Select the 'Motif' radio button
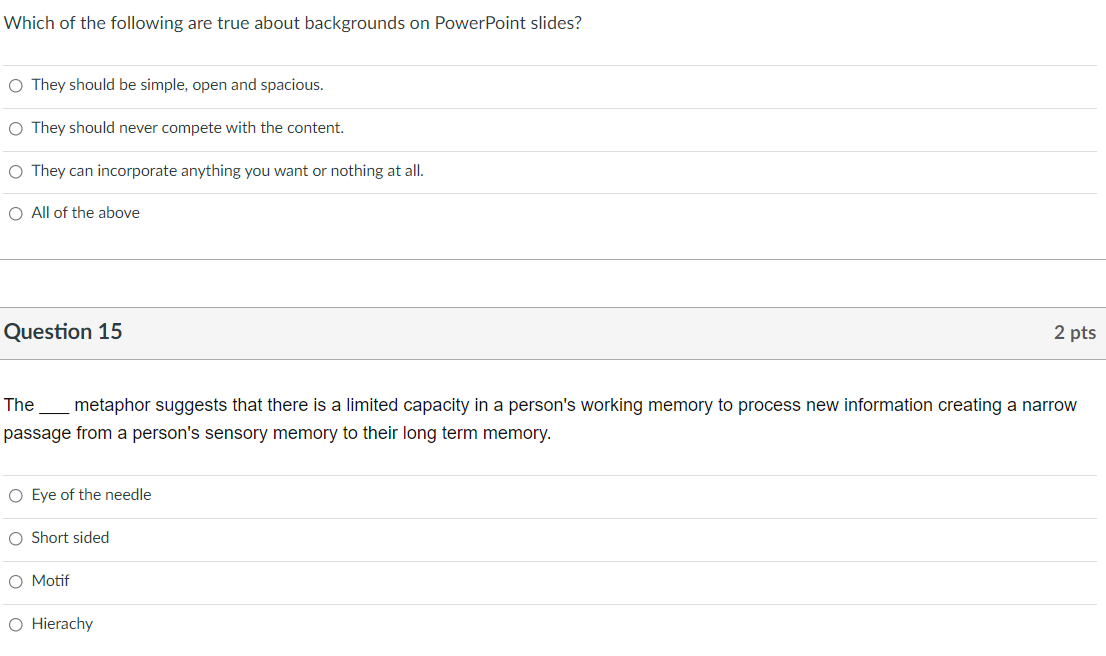 tap(15, 581)
